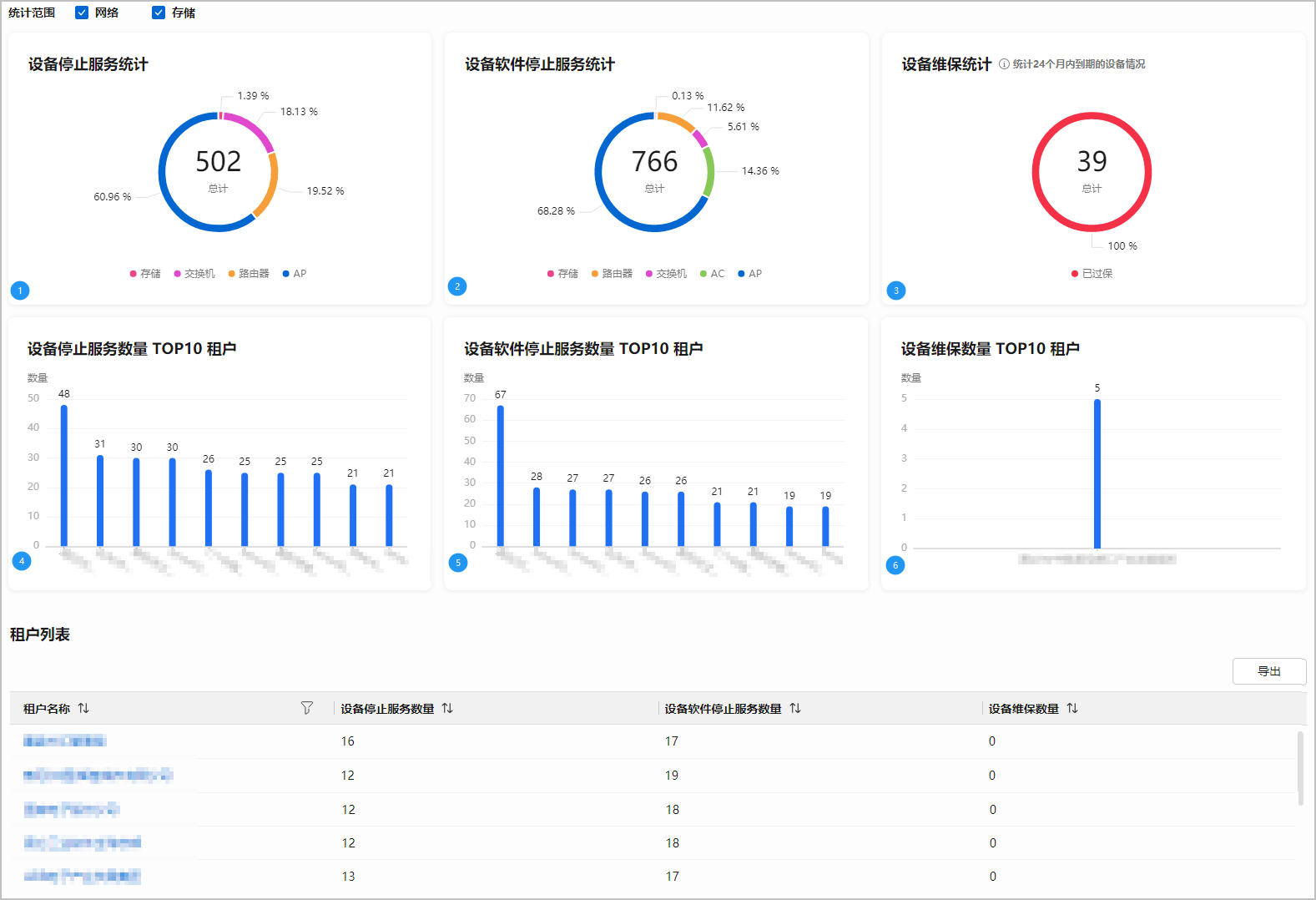Click cell value 13 in device stop column
Image resolution: width=1316 pixels, height=900 pixels.
(x=348, y=877)
